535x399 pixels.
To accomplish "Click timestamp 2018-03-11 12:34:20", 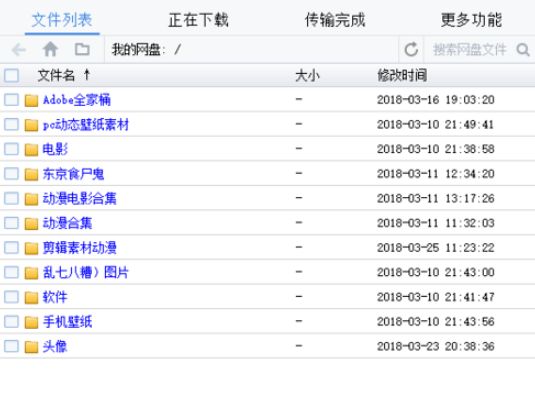I will (436, 174).
